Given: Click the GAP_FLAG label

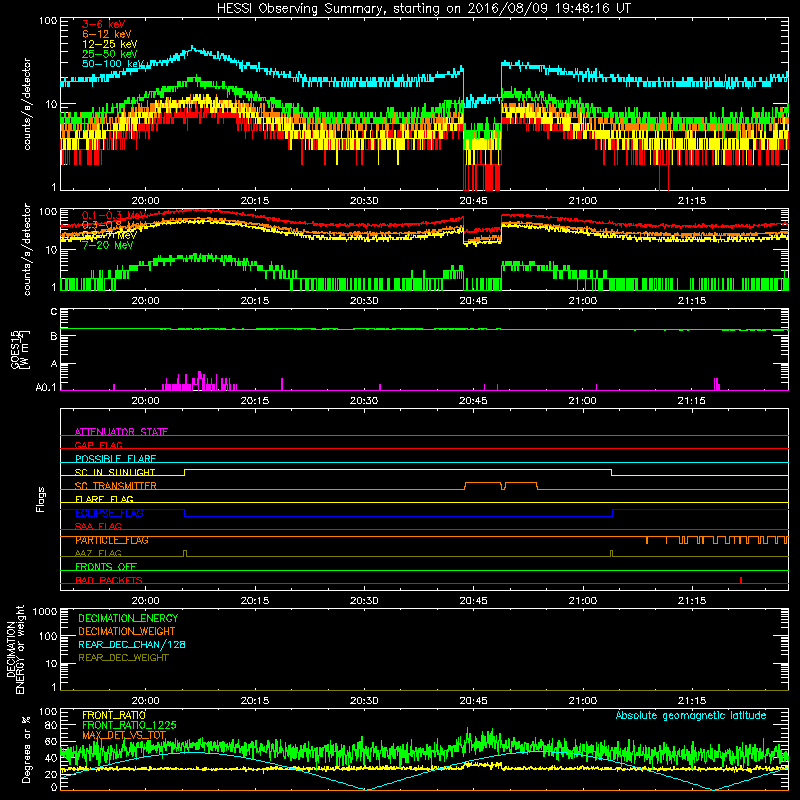Looking at the screenshot, I should (98, 445).
